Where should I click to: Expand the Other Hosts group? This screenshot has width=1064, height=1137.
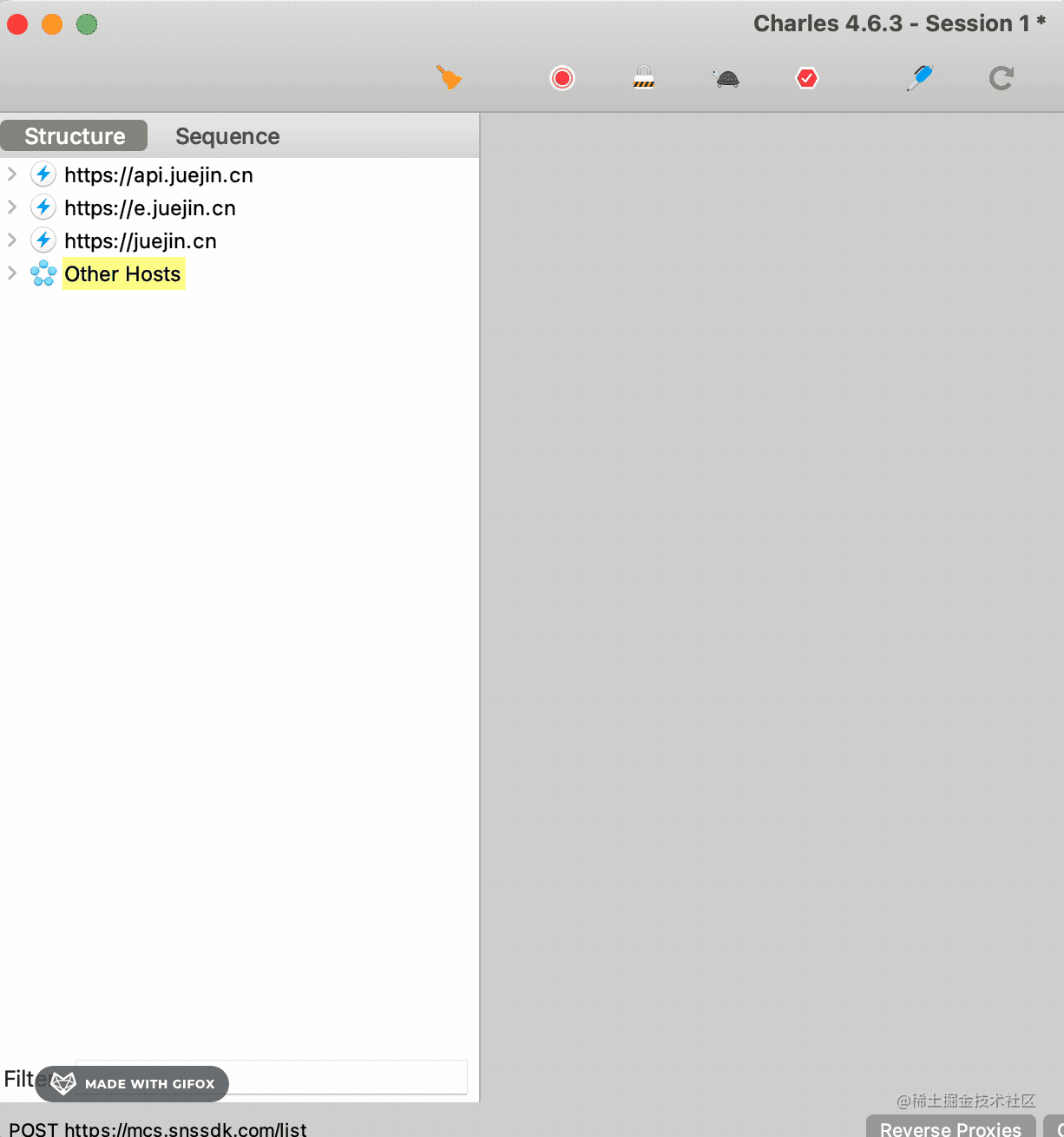[12, 273]
